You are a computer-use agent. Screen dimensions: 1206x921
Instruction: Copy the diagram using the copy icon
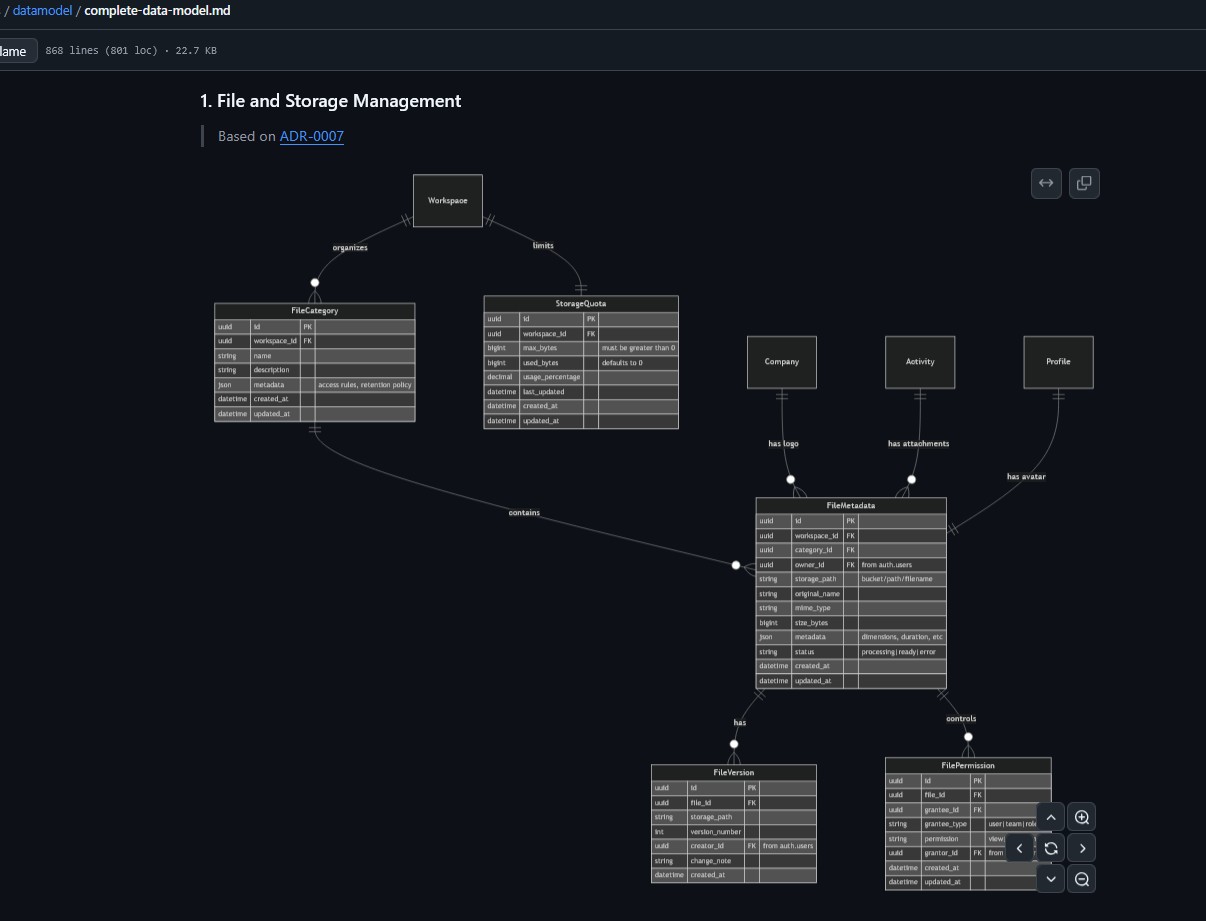1084,183
